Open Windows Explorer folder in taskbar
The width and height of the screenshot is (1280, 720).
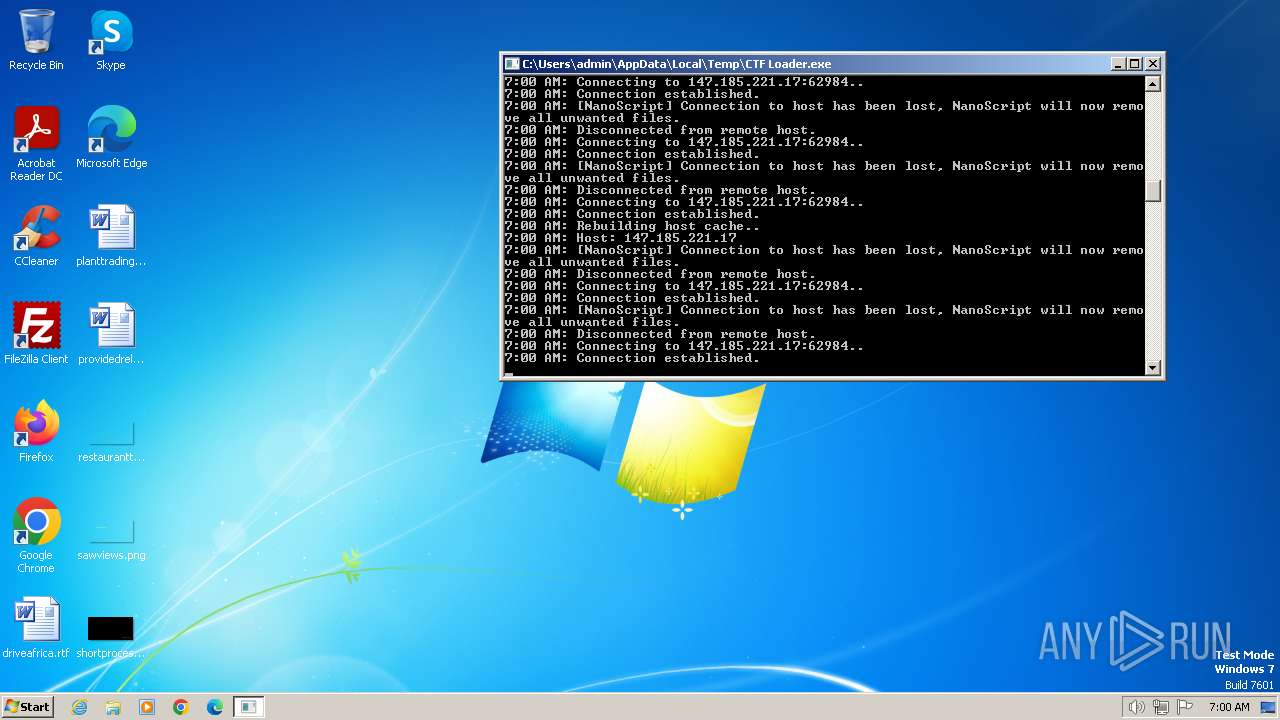tap(113, 707)
